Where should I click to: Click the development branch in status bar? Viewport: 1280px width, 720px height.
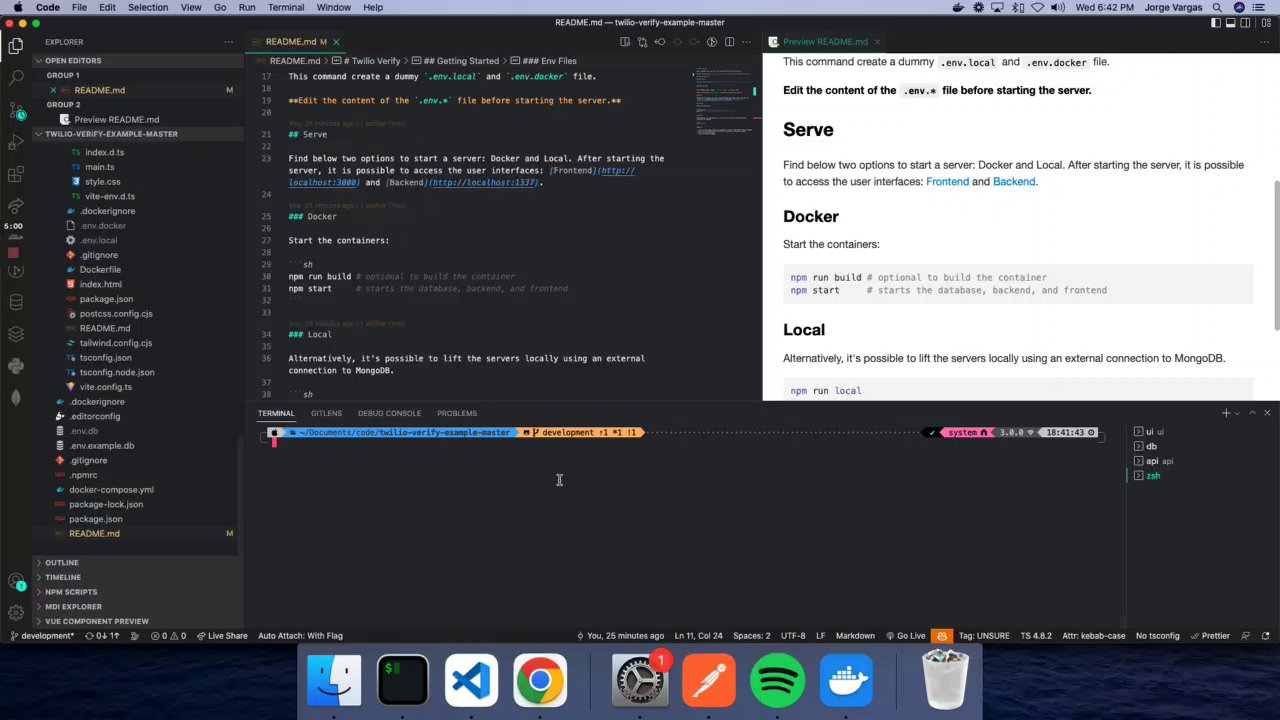click(41, 636)
